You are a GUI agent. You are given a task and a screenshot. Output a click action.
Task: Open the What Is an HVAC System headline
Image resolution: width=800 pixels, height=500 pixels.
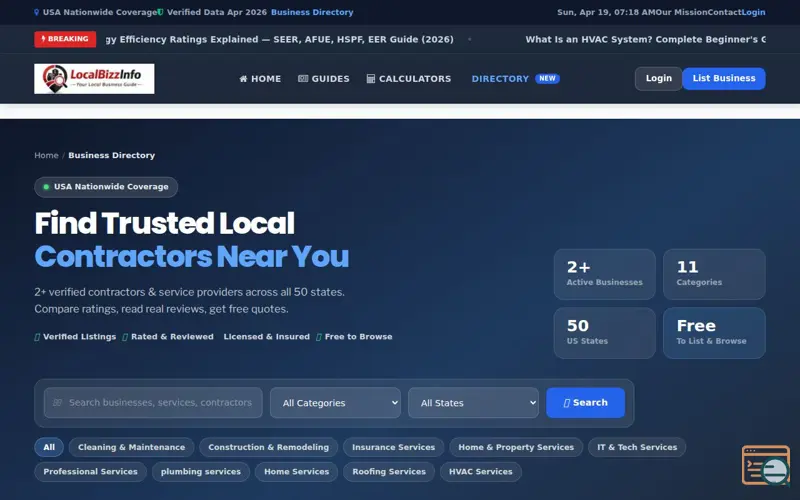(645, 39)
